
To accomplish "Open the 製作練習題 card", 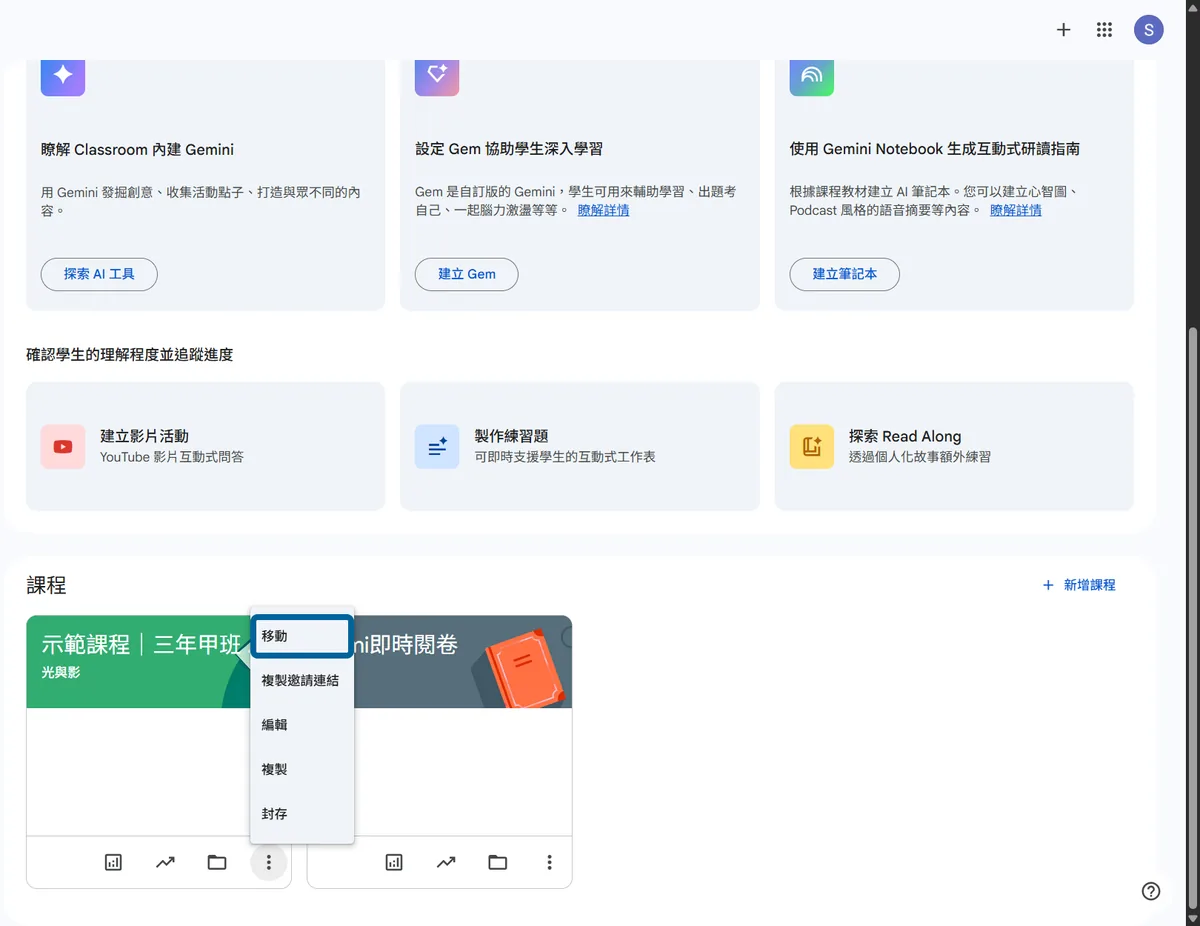I will click(x=580, y=446).
